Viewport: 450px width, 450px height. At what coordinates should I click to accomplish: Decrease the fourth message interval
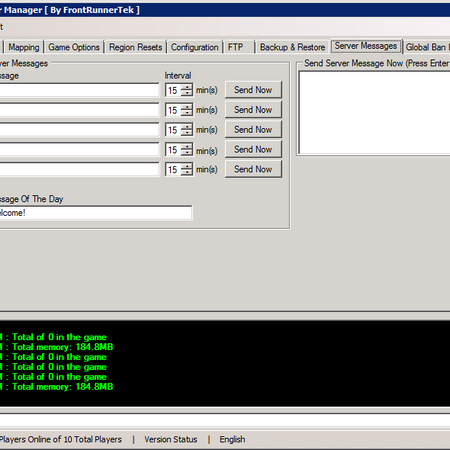click(x=187, y=152)
